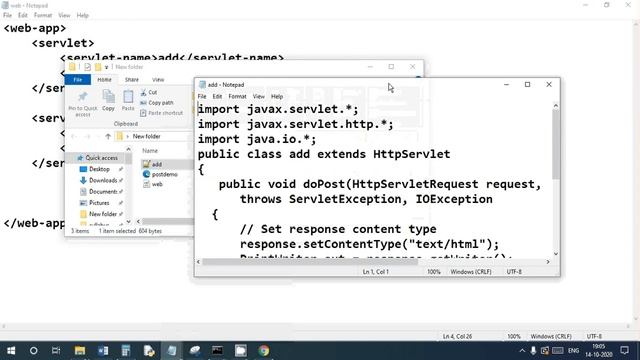Screen dimensions: 640x360
Task: Click Explorer sidebar scroll up arrow
Action: pos(129,149)
